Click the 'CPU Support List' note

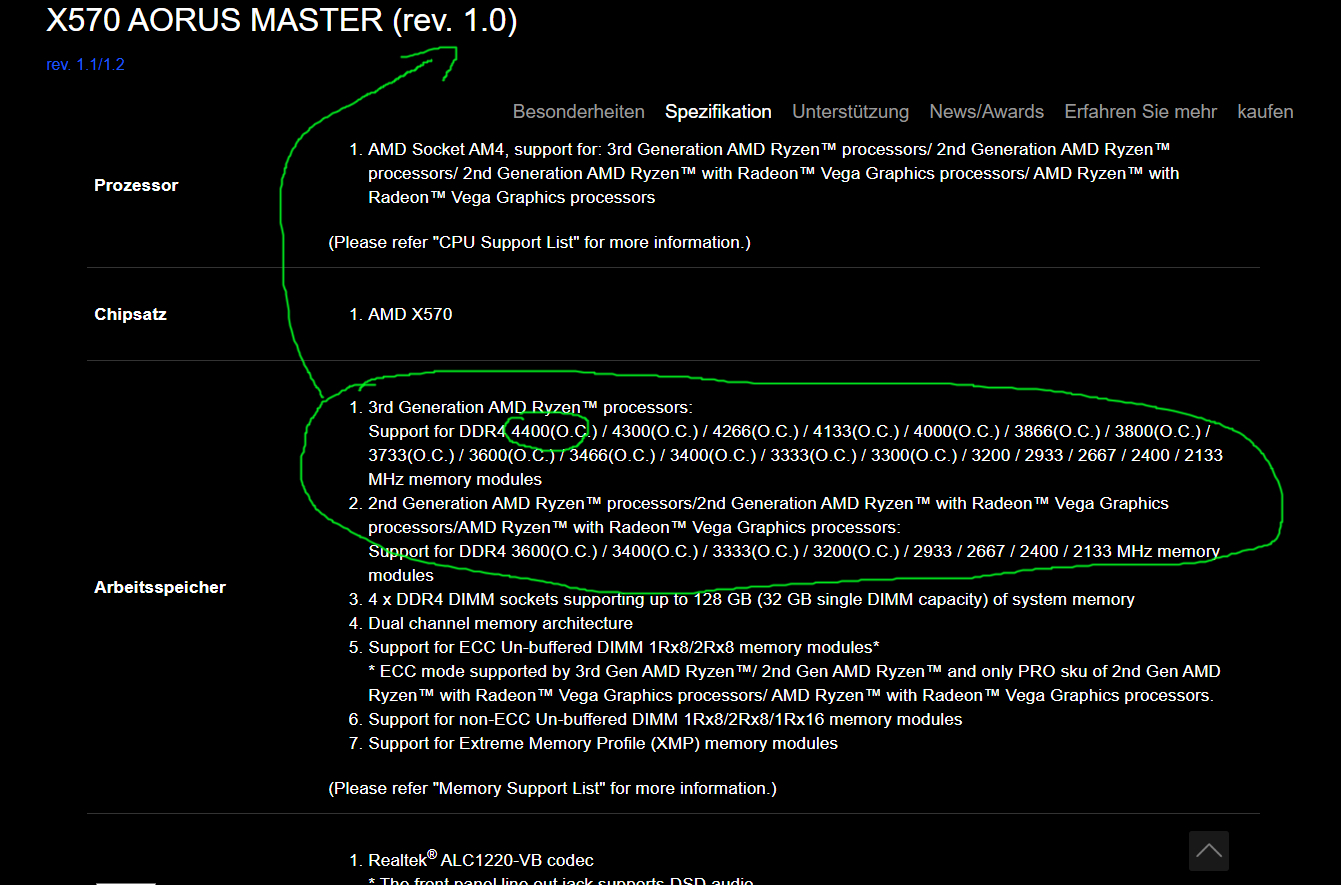click(x=539, y=242)
